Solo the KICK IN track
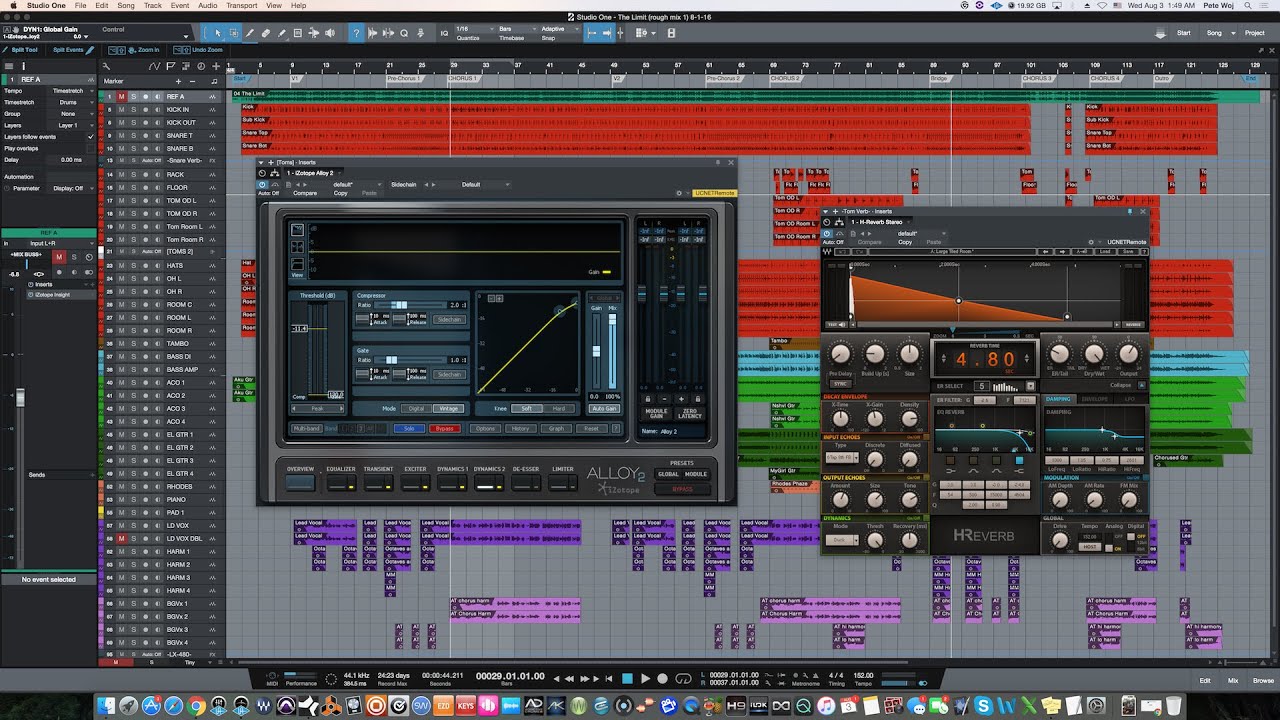The image size is (1280, 720). [133, 110]
